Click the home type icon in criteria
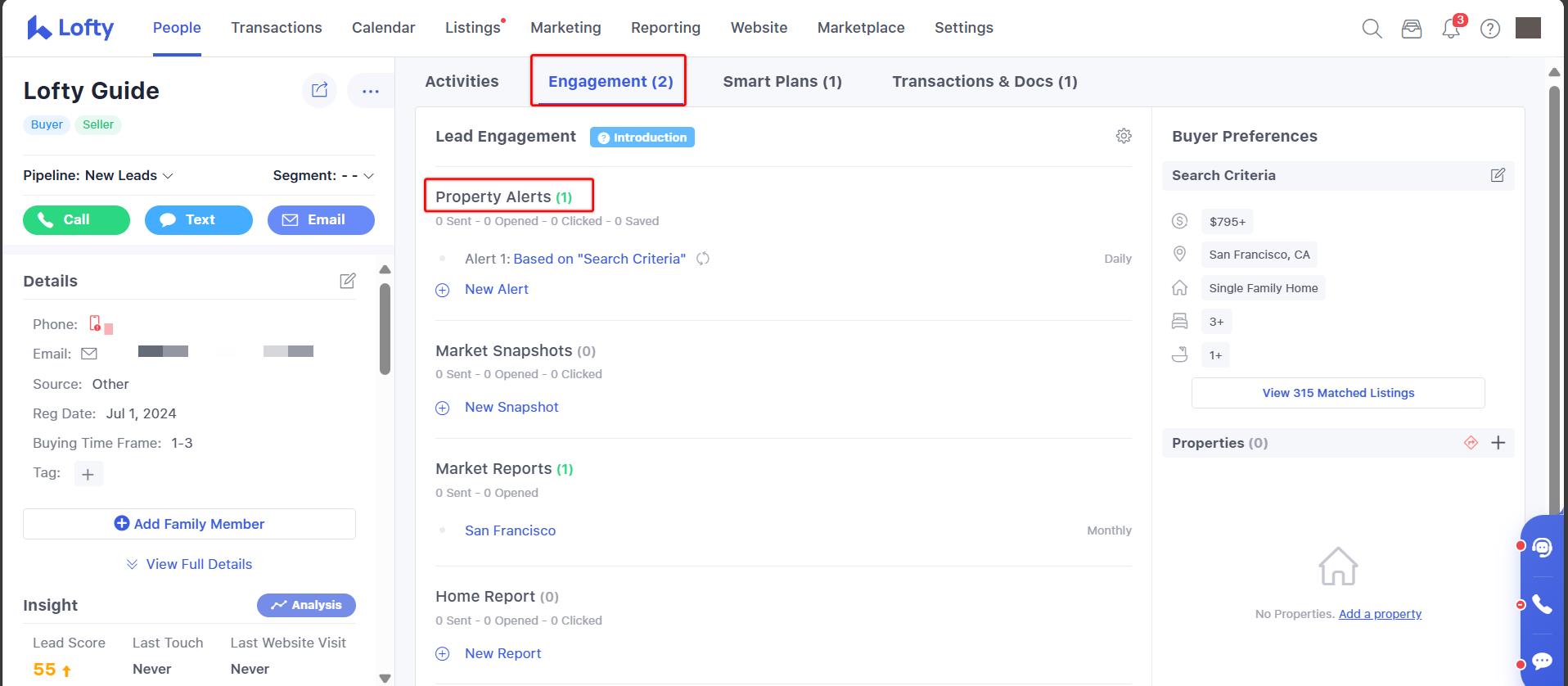The width and height of the screenshot is (1568, 686). pos(1179,287)
